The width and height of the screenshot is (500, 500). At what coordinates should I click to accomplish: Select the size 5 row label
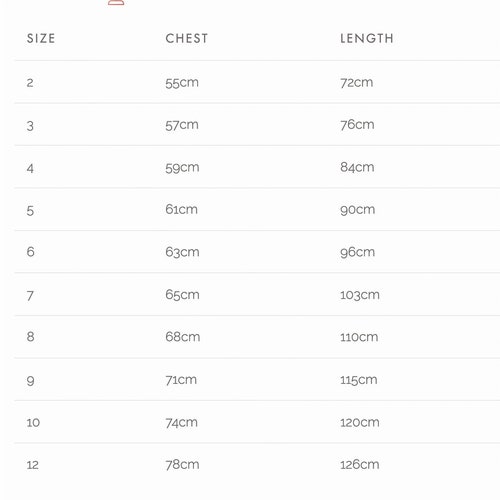click(x=30, y=211)
